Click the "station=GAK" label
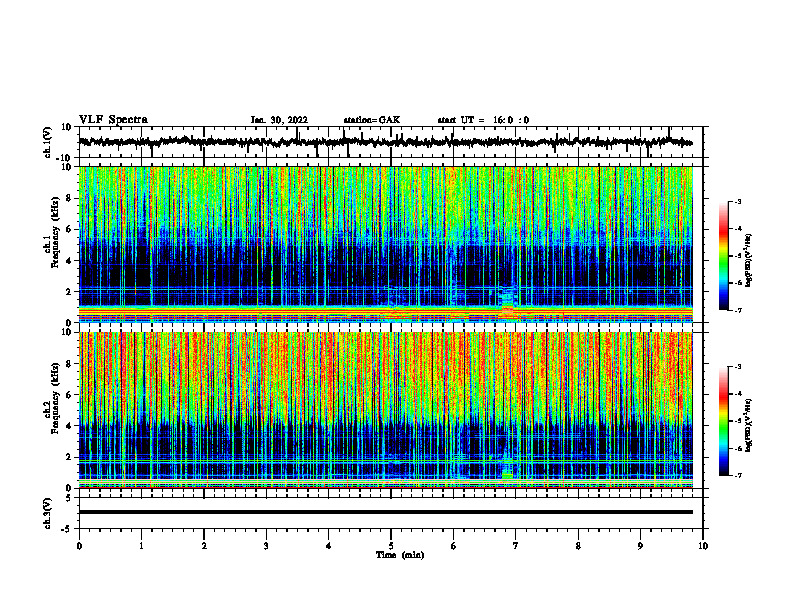 [372, 120]
